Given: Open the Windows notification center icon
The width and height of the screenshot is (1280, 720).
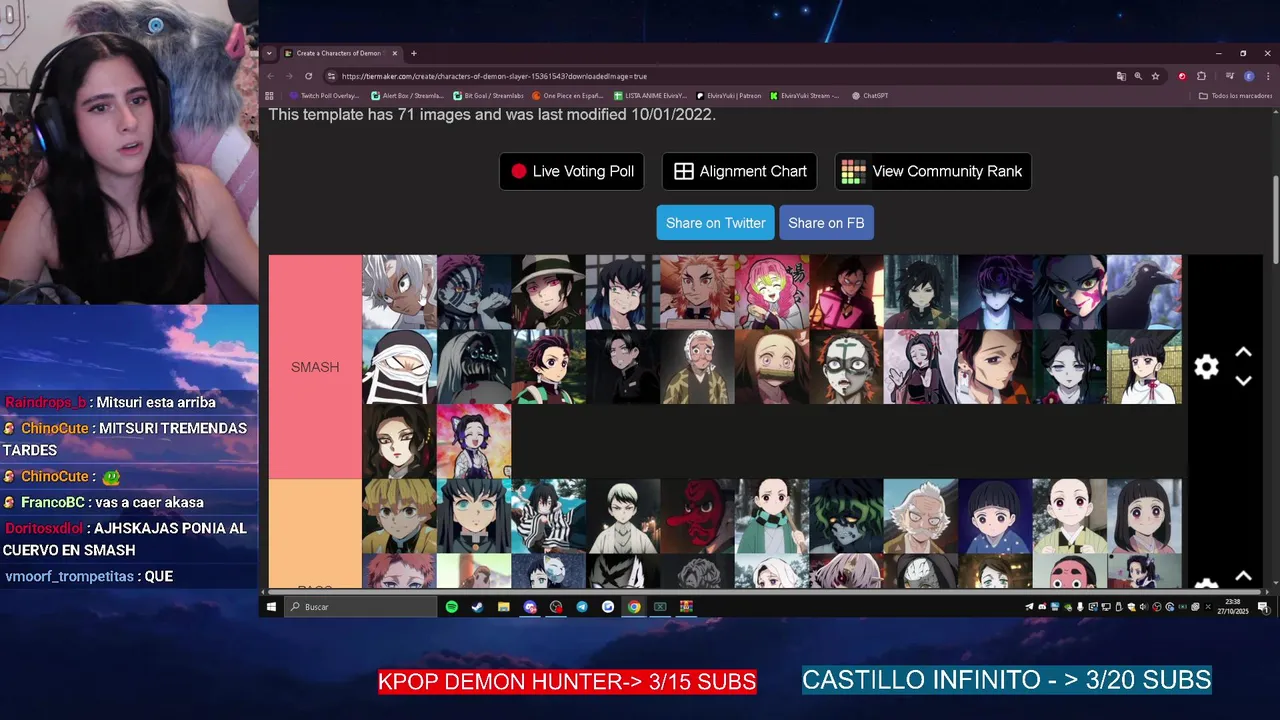Looking at the screenshot, I should [x=1264, y=607].
